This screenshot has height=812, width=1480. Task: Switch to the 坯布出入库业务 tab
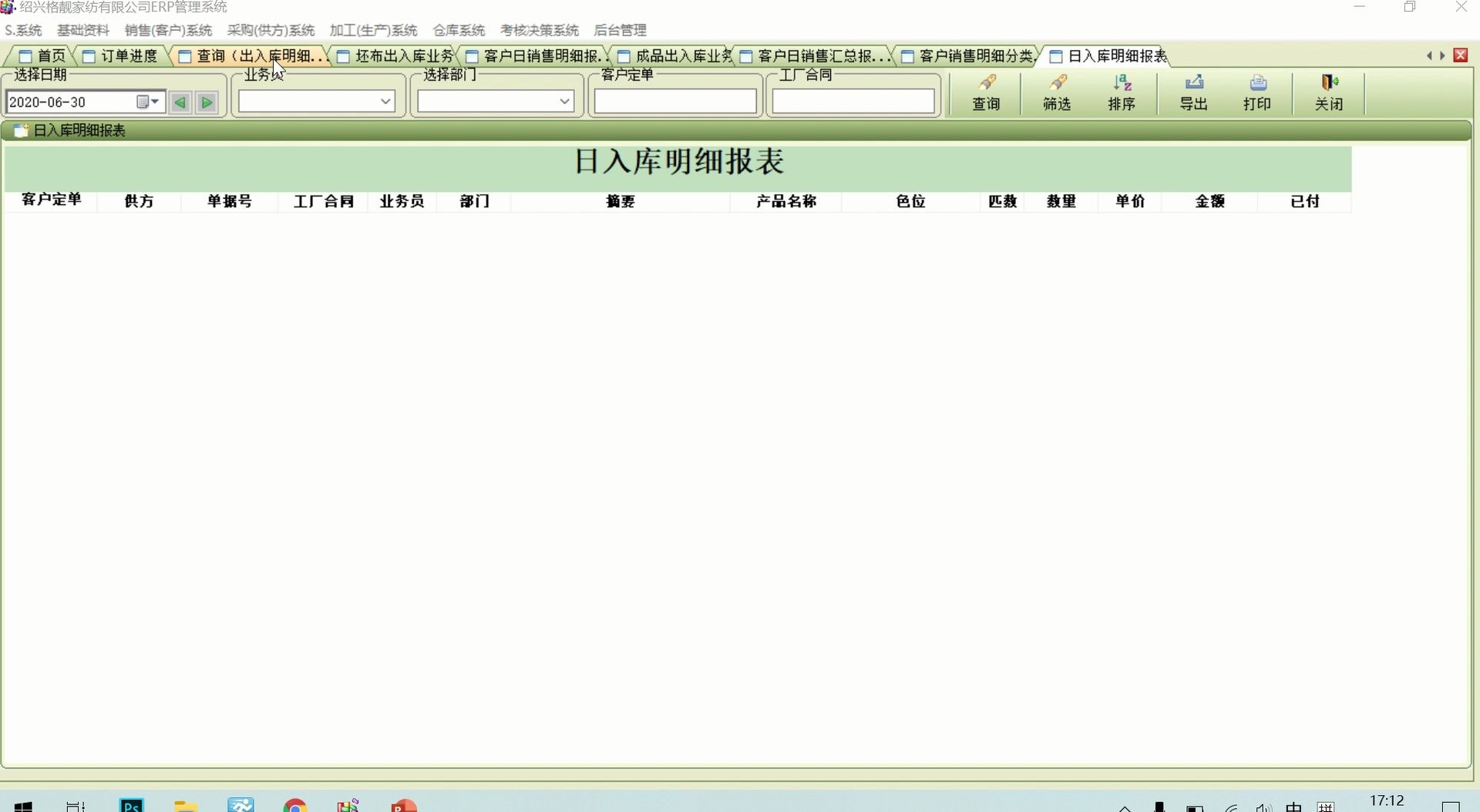pyautogui.click(x=396, y=56)
